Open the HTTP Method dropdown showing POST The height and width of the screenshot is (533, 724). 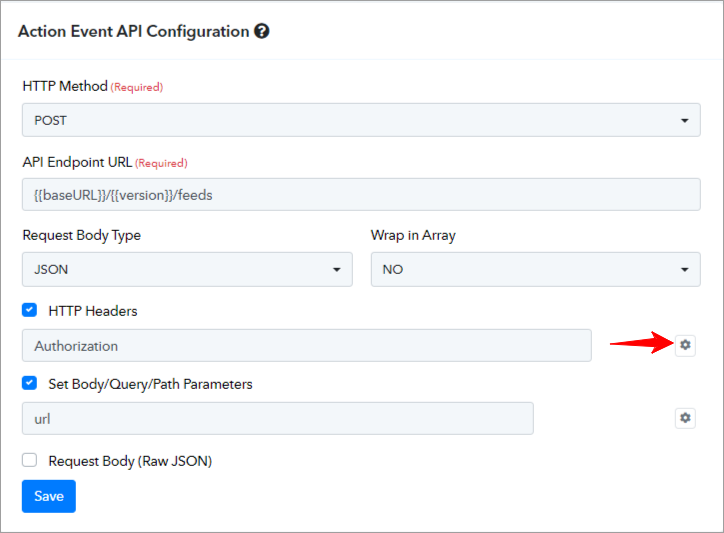tap(361, 120)
